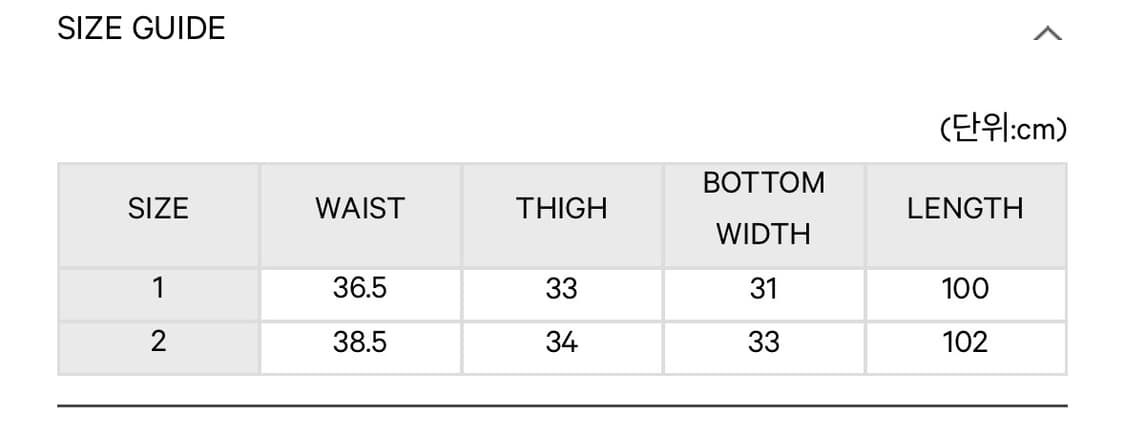
Task: Click the word WIDTH in the header
Action: coord(764,235)
